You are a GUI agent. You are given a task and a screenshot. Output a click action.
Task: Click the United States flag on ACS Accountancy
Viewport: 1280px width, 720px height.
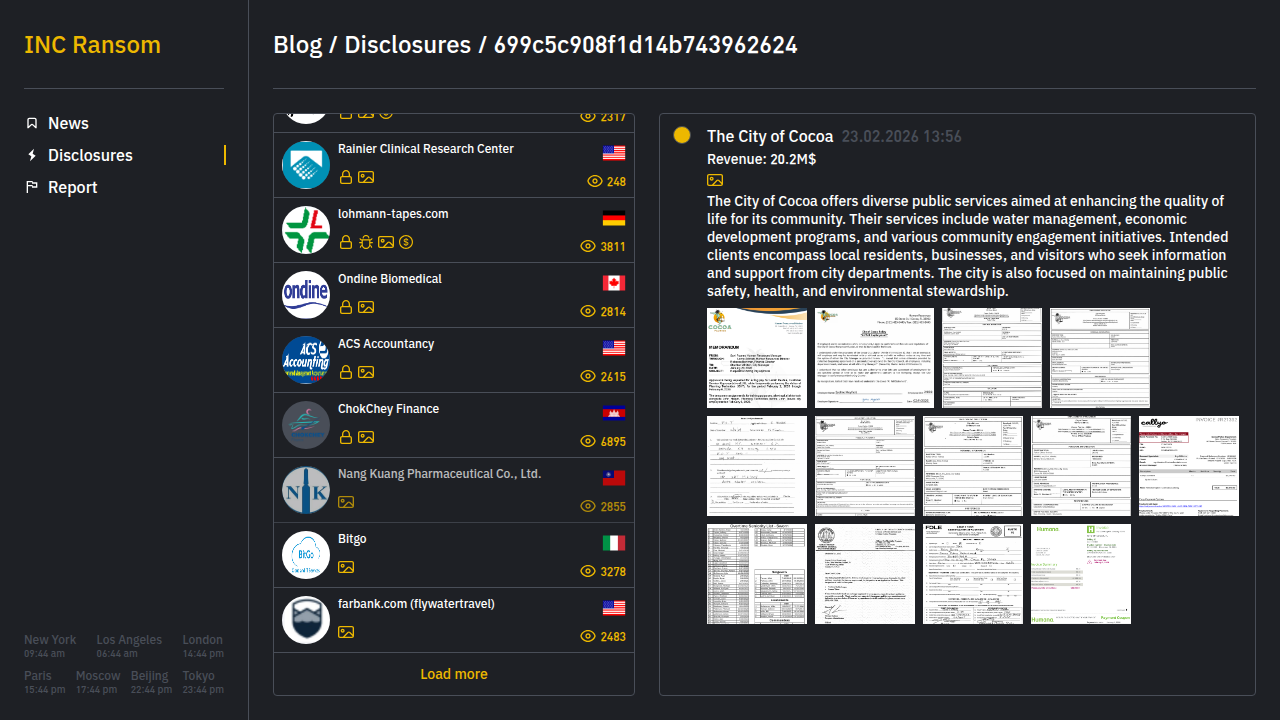tap(614, 348)
